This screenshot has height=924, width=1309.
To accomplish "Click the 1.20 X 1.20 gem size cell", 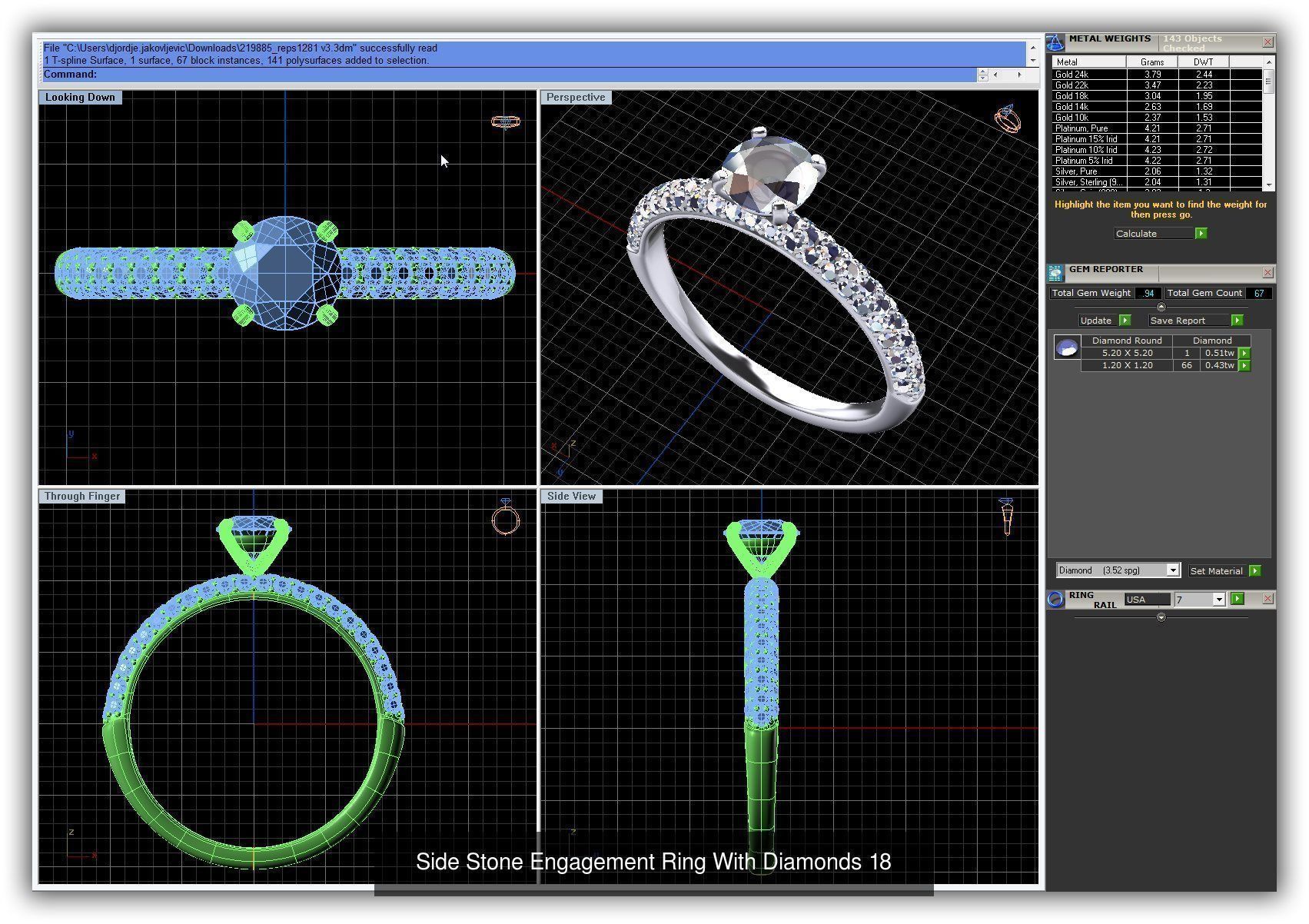I will click(x=1127, y=366).
